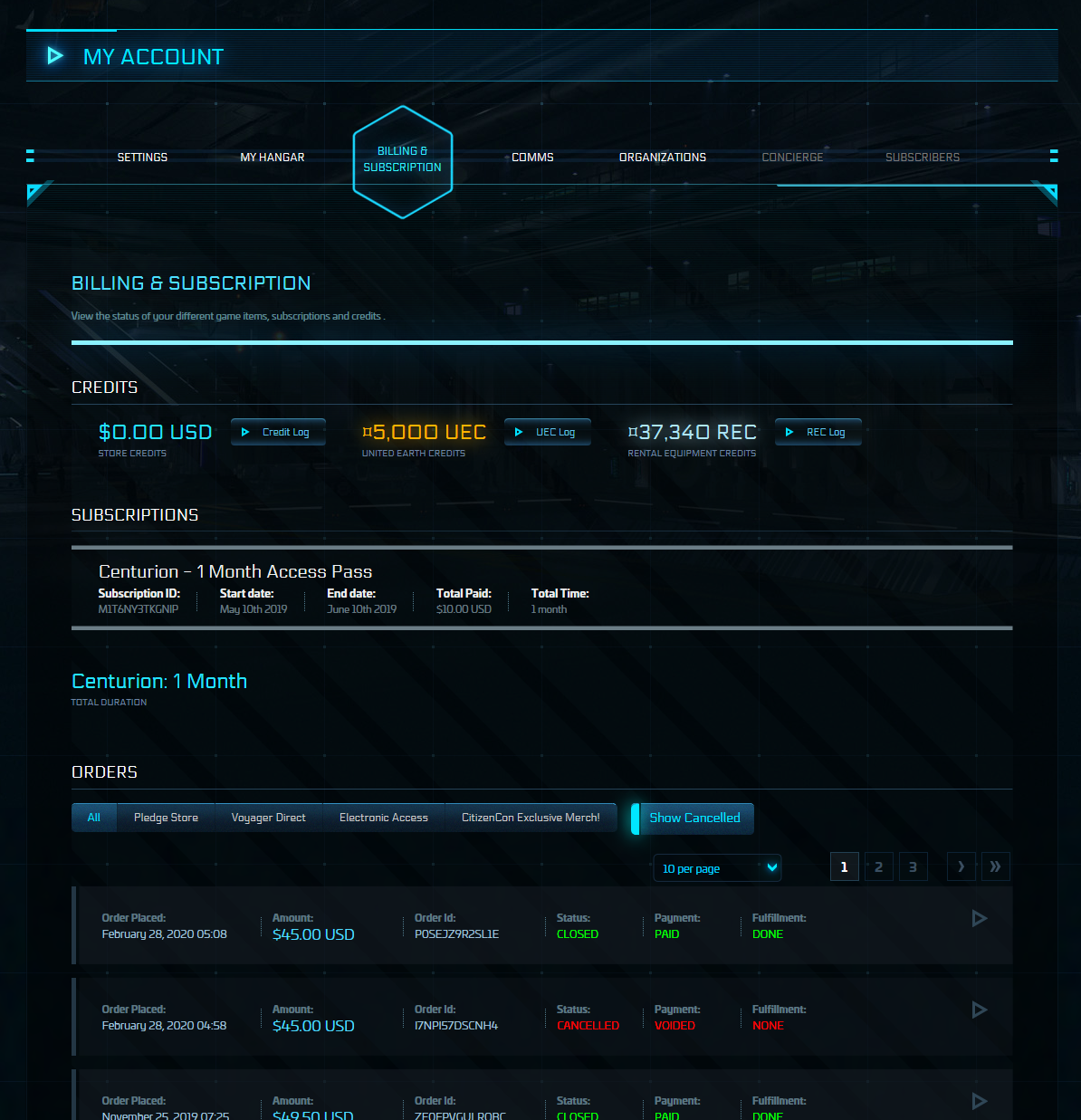Image resolution: width=1081 pixels, height=1120 pixels.
Task: Click the arrow icon on Credit Log
Action: 245,432
